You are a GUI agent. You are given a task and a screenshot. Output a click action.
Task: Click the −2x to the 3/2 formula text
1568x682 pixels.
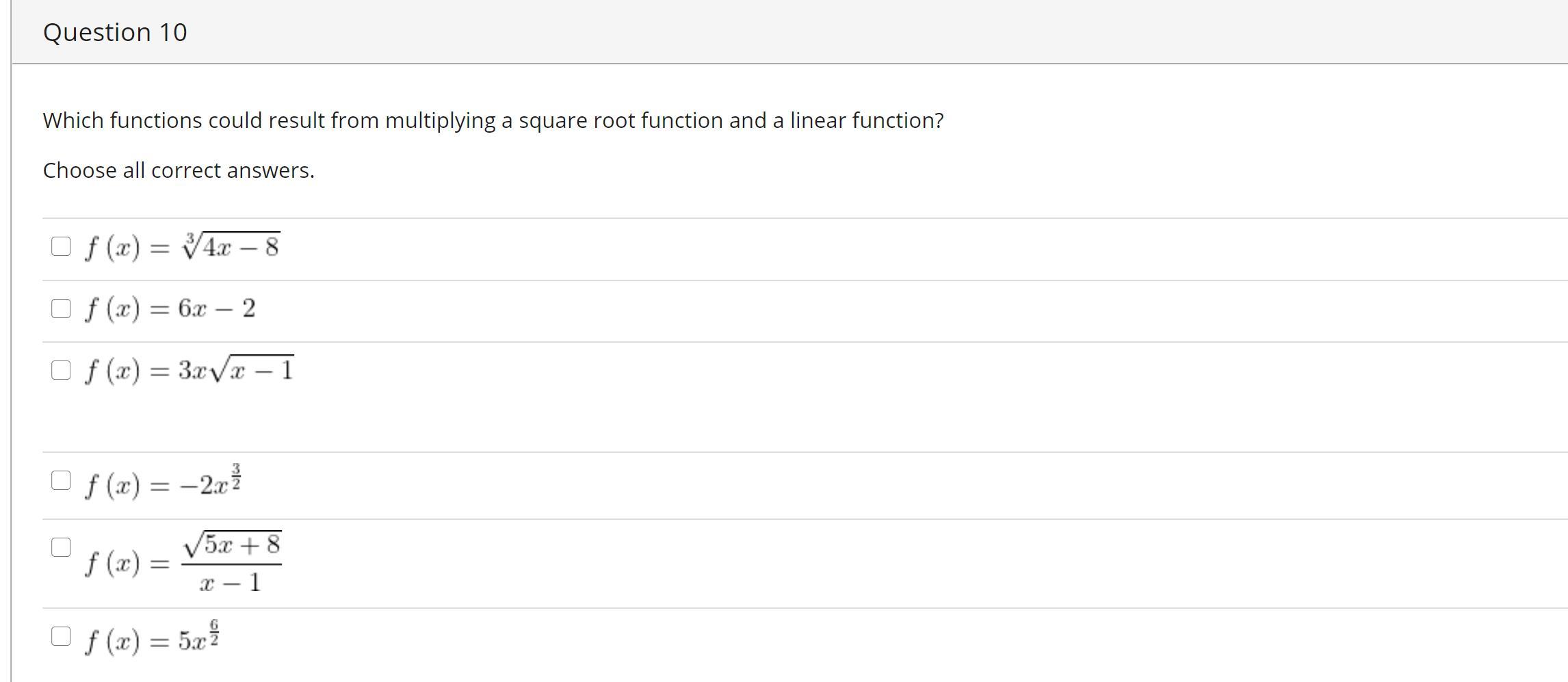point(163,485)
